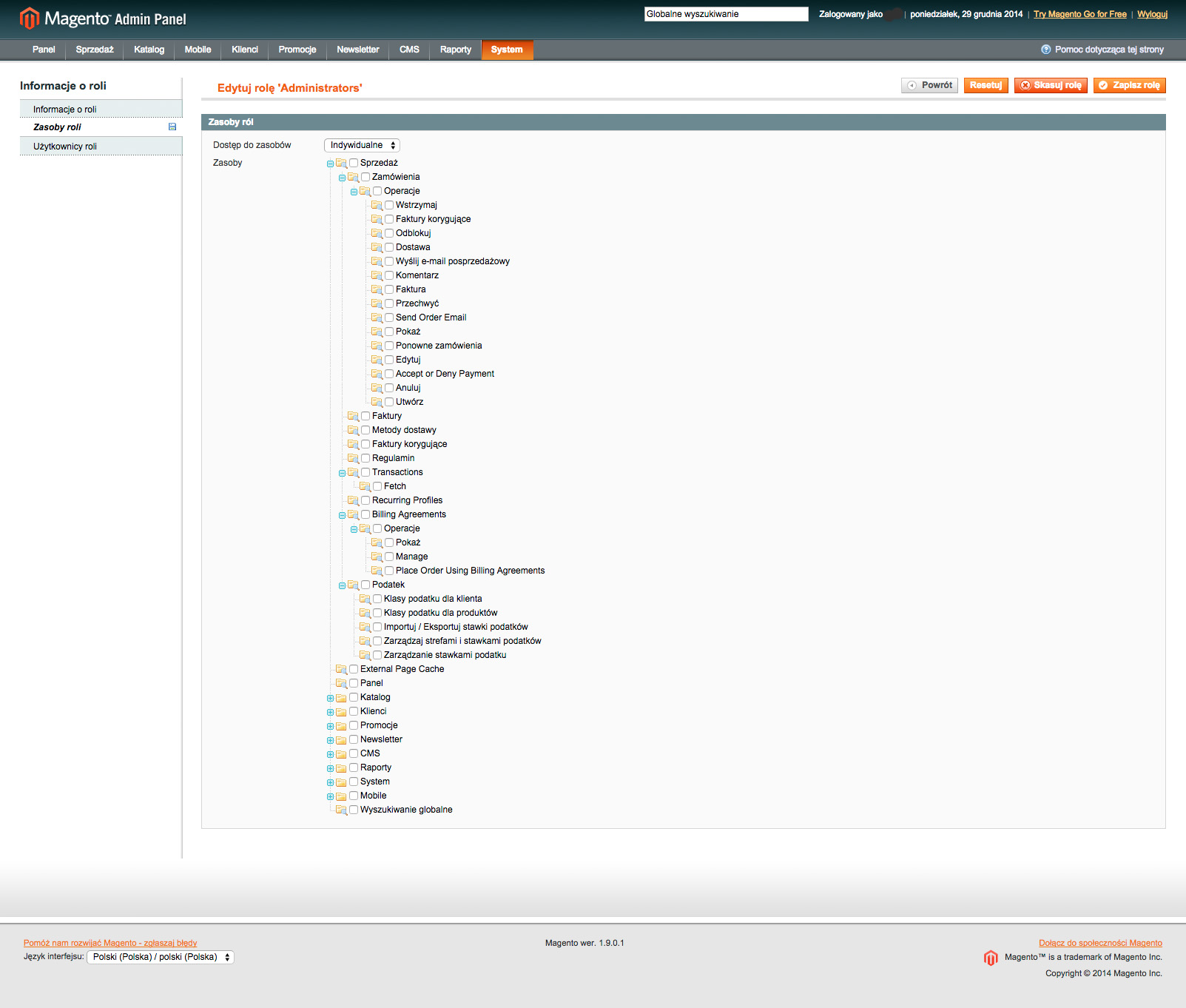The height and width of the screenshot is (1008, 1186).
Task: Click the folder icon next to Accept or Deny Payment
Action: [x=377, y=374]
